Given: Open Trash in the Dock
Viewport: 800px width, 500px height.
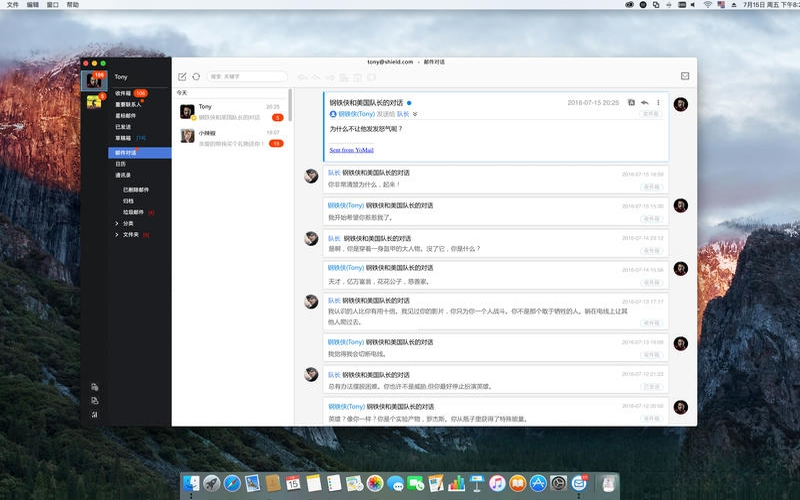Looking at the screenshot, I should 608,483.
